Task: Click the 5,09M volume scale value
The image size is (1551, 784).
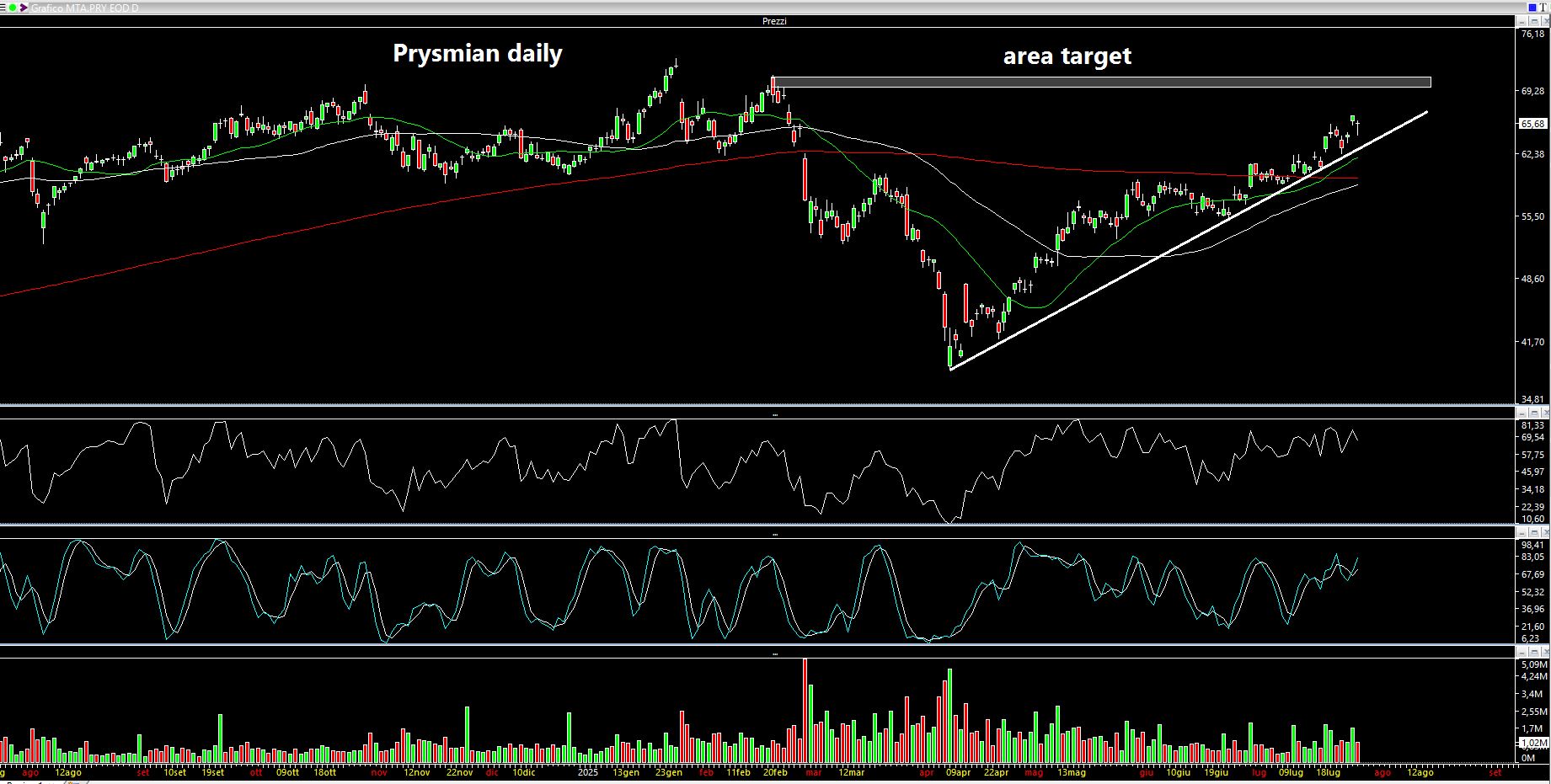Action: point(1532,664)
